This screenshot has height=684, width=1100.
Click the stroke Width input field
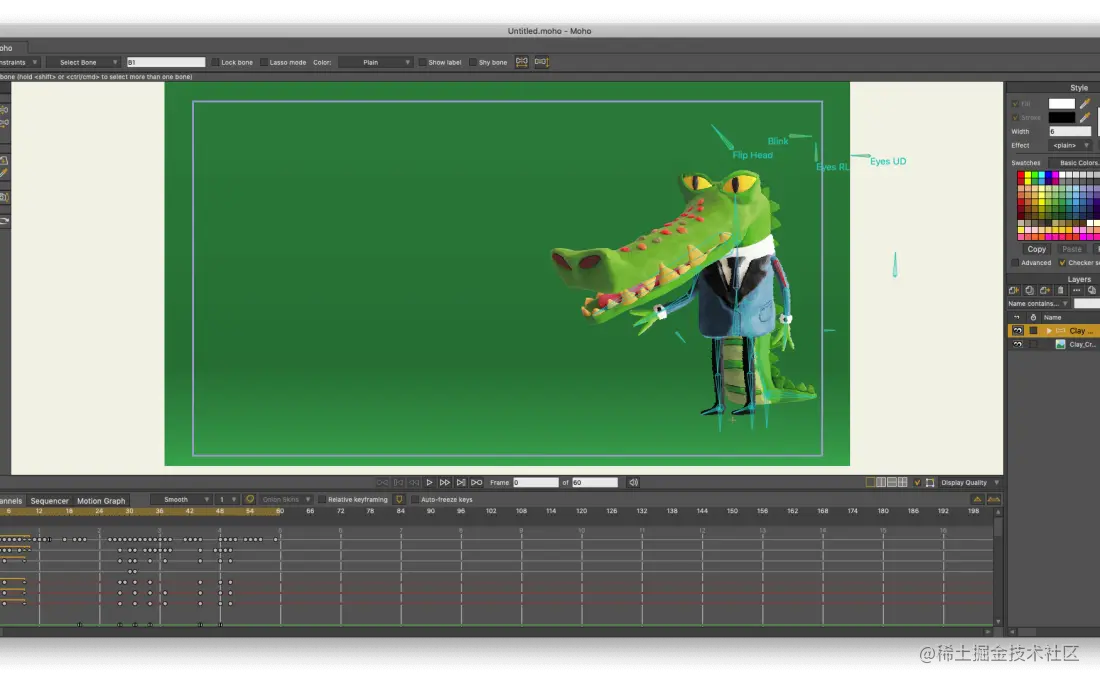point(1070,131)
